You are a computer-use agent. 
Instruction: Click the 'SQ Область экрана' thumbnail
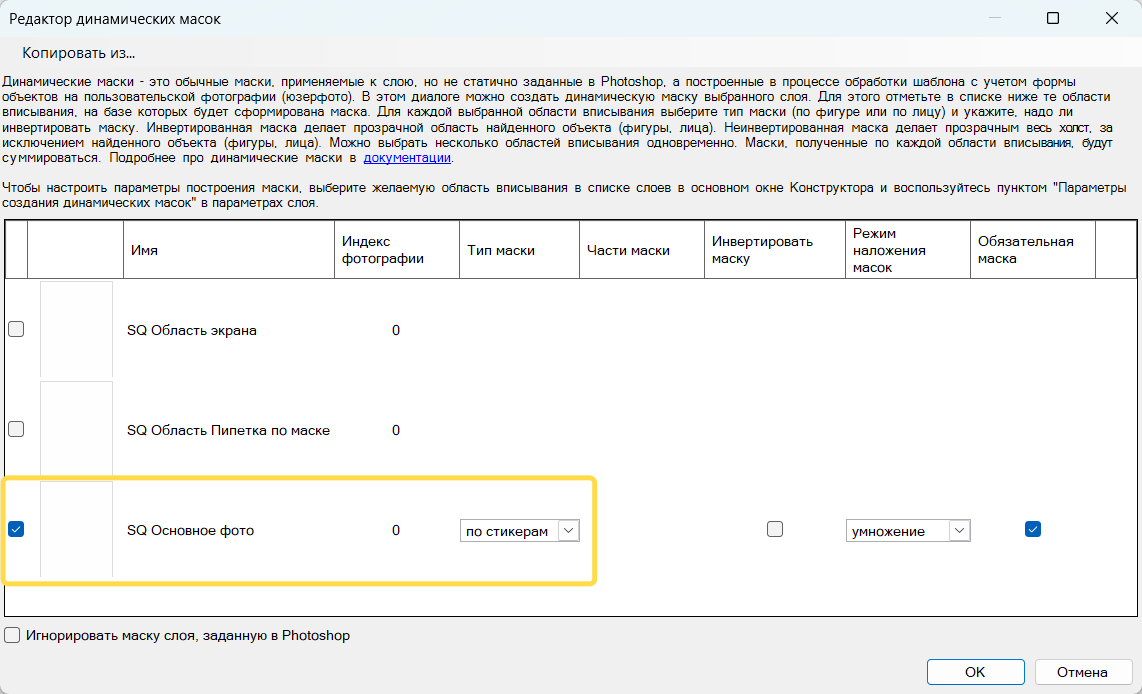pos(76,329)
